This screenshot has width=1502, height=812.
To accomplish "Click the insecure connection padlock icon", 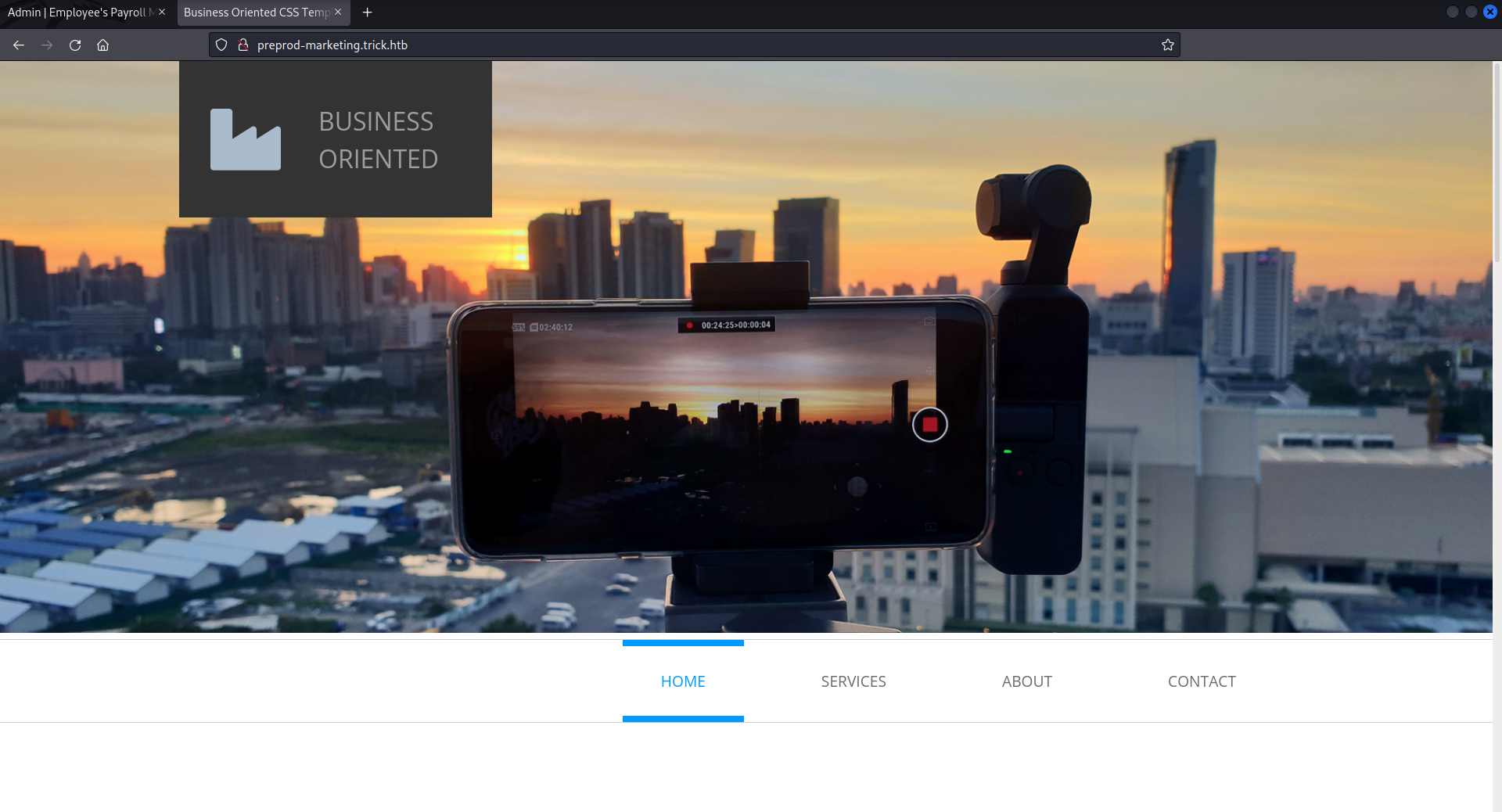I will (x=243, y=45).
